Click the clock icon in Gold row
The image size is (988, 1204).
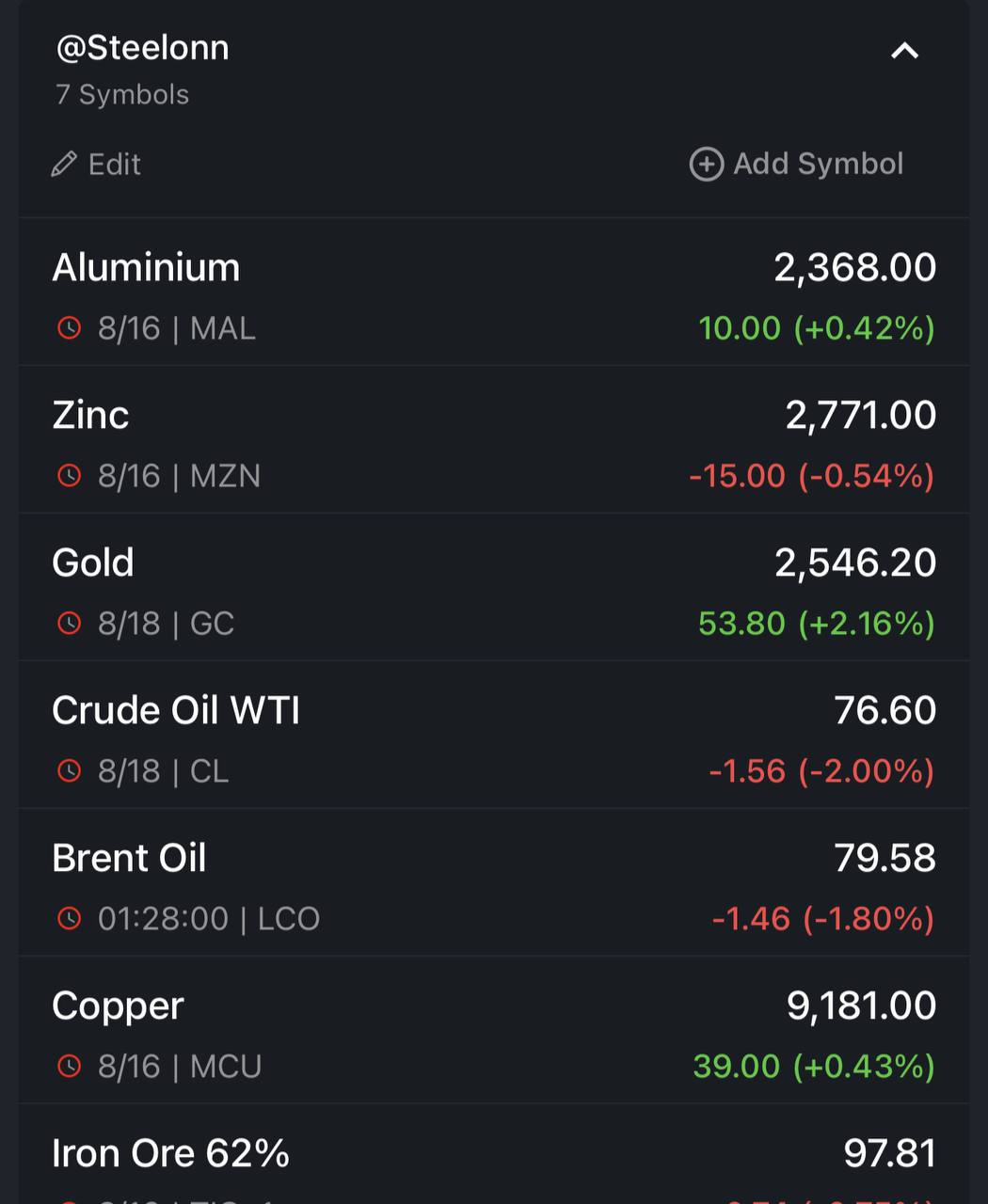[x=70, y=624]
